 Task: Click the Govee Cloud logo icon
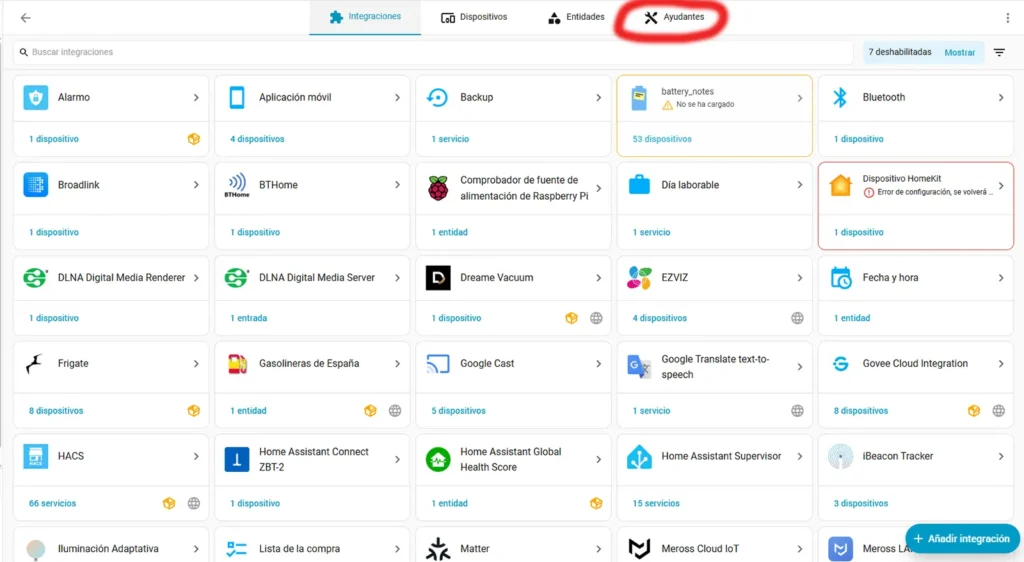840,364
